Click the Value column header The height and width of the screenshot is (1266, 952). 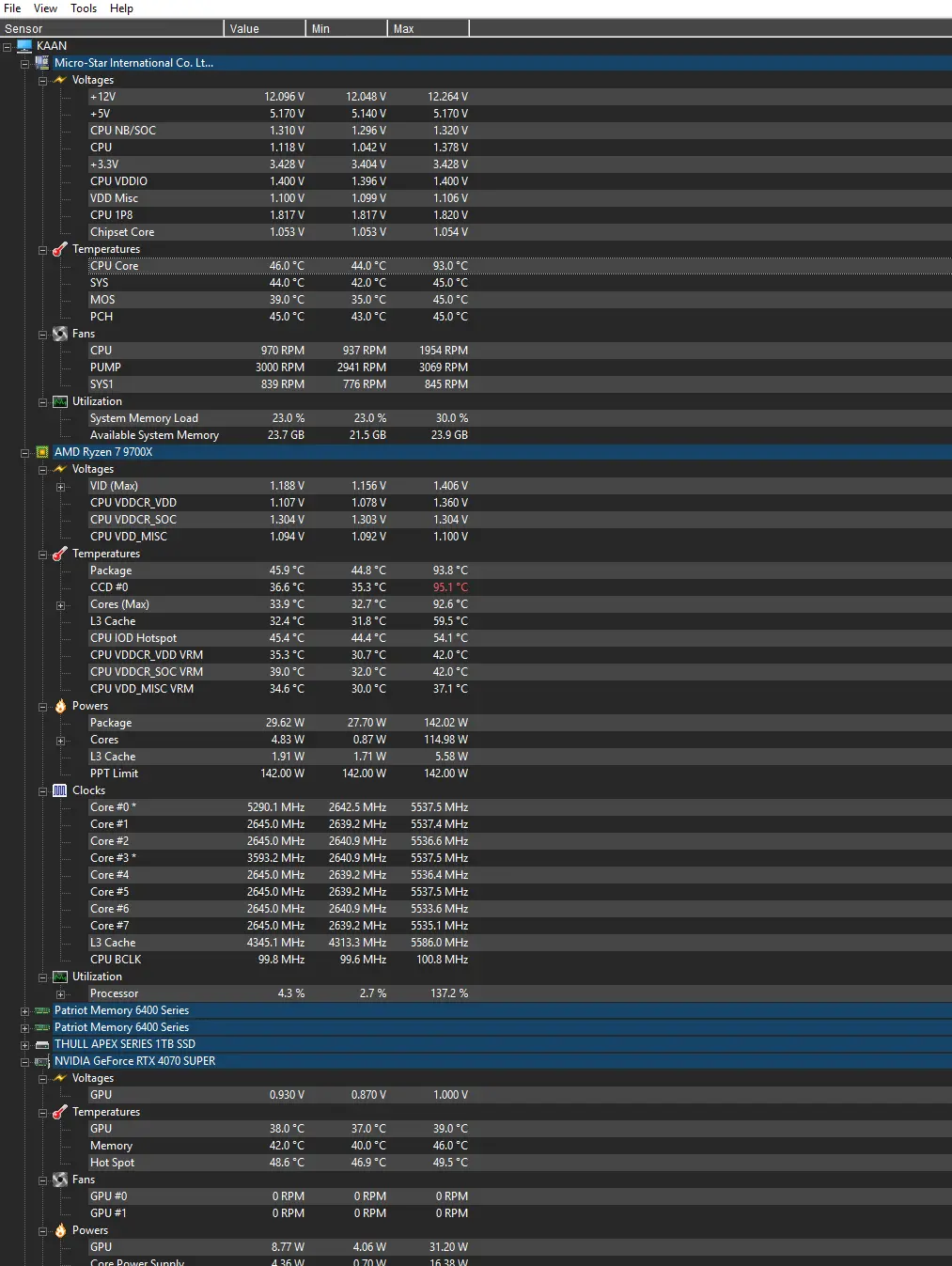pyautogui.click(x=265, y=28)
